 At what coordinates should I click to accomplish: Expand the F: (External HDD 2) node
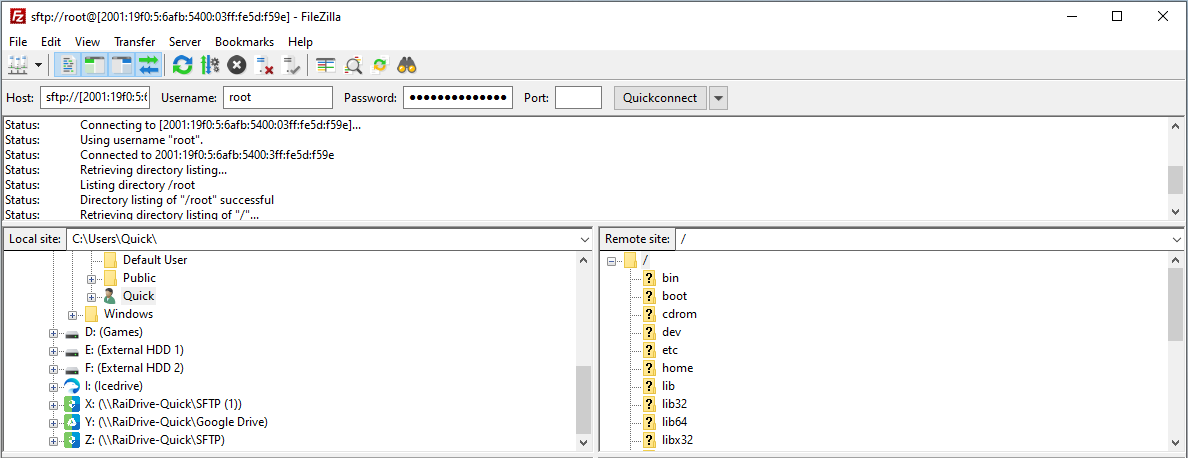(53, 369)
